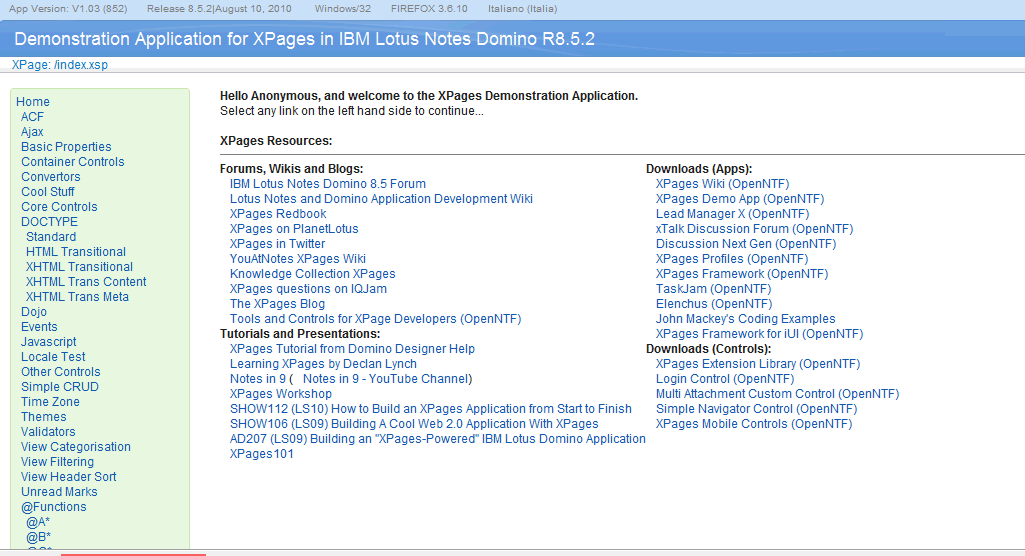Open Notes in 9 YouTube Channel

386,380
